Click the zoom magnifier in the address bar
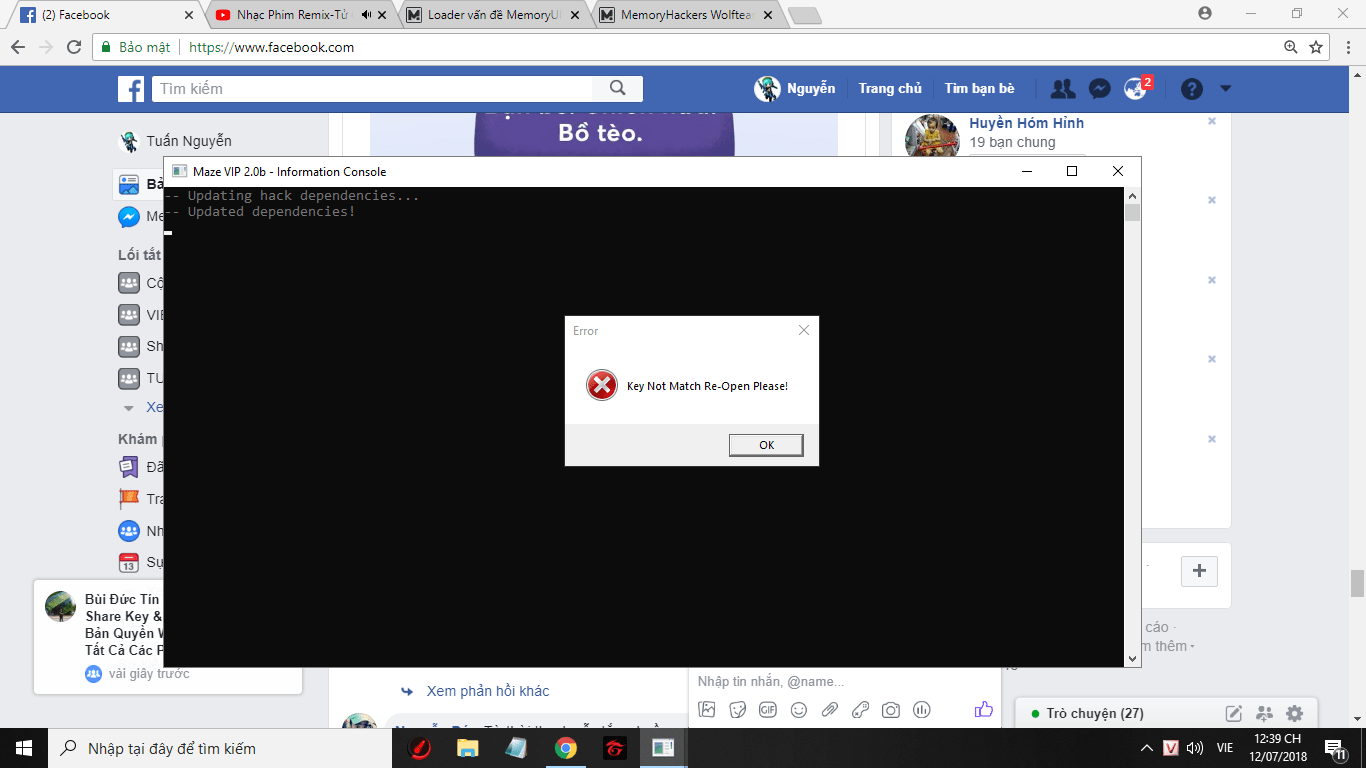Image resolution: width=1366 pixels, height=768 pixels. 1291,47
